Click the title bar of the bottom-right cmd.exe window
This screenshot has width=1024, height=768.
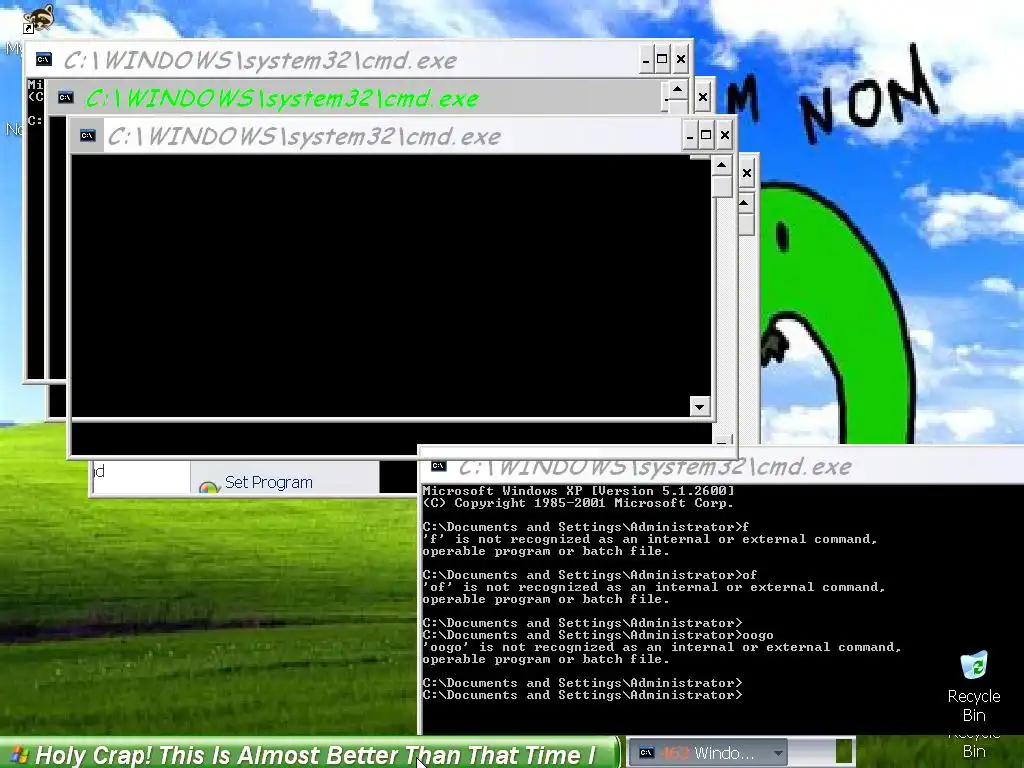[x=722, y=466]
